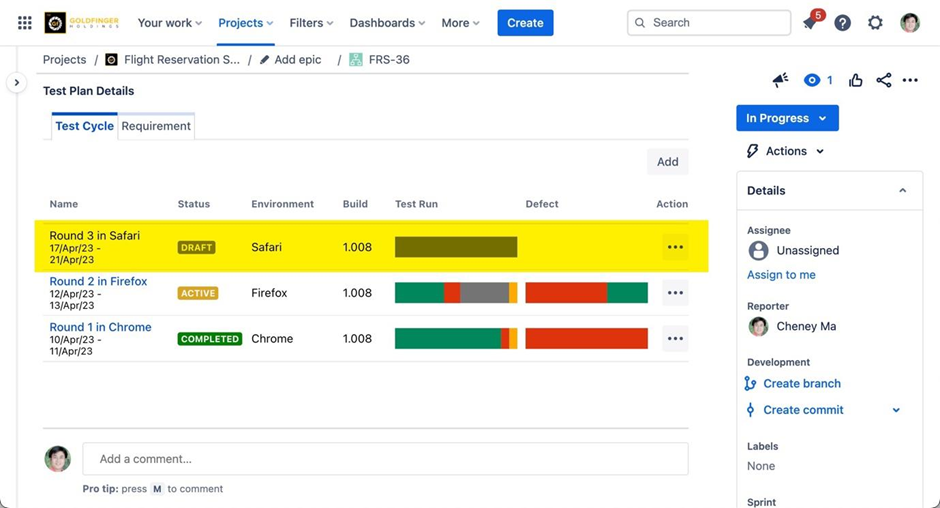
Task: Open the Dashboards menu
Action: pos(388,23)
